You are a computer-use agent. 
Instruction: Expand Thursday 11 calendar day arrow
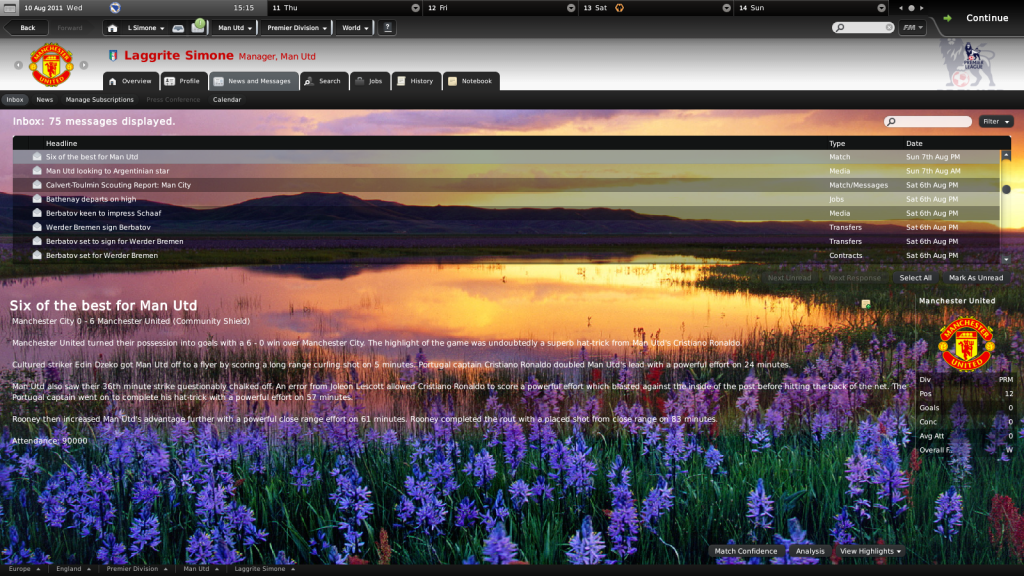pos(415,8)
